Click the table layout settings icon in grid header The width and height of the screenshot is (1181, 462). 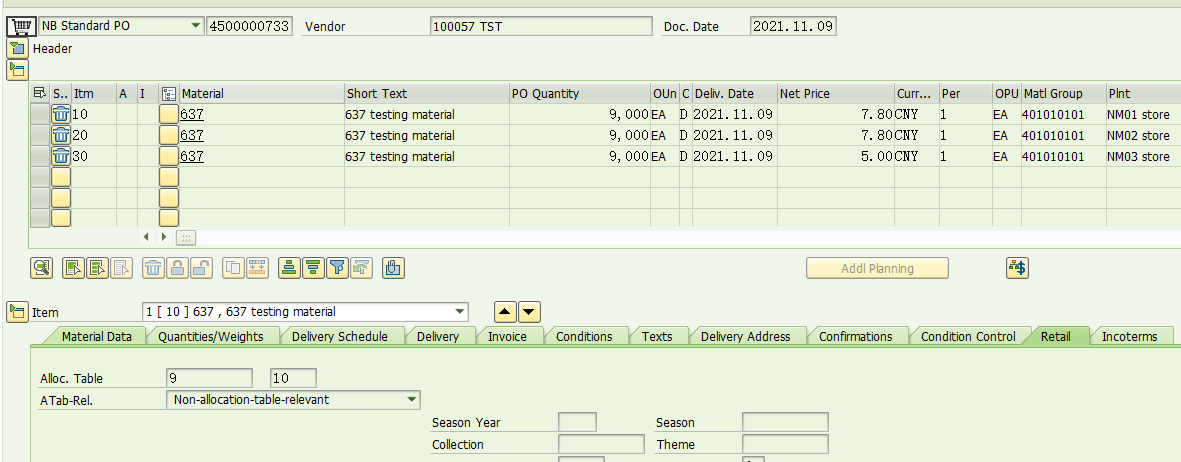(40, 93)
